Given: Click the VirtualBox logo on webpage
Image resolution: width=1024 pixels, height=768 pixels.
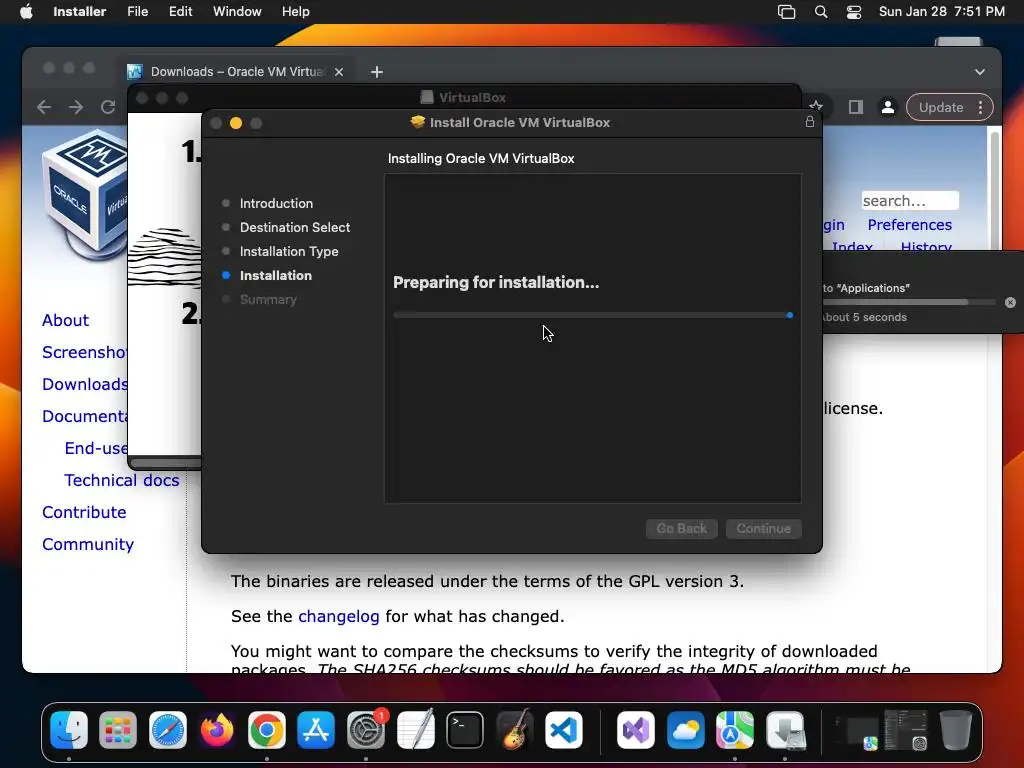Looking at the screenshot, I should click(x=85, y=193).
